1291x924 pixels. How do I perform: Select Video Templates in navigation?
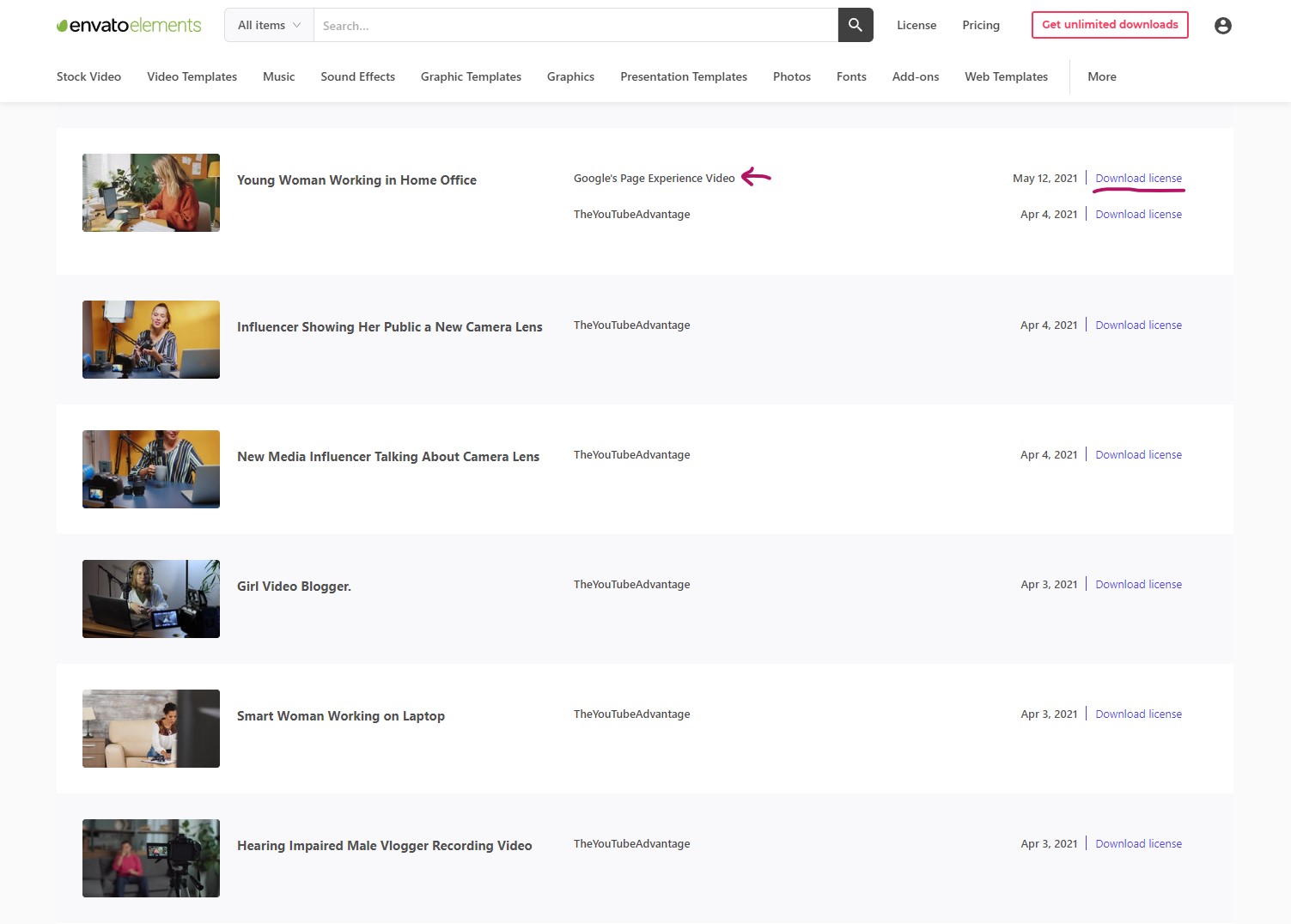pos(192,76)
